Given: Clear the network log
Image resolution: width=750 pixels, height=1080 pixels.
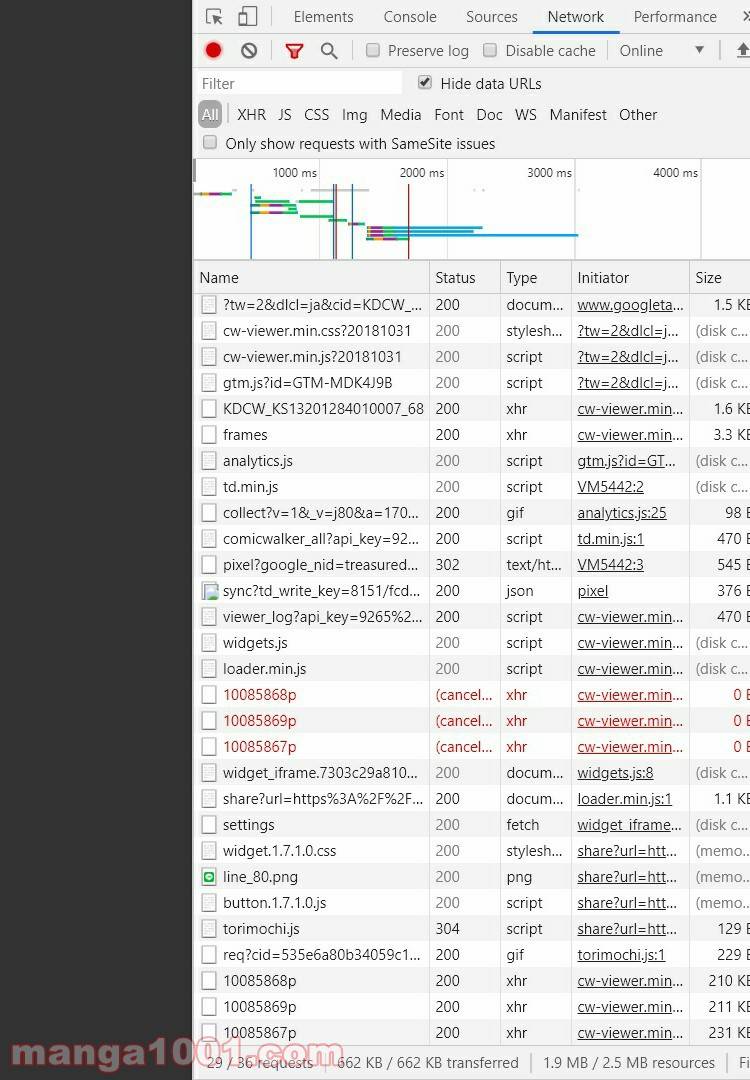Looking at the screenshot, I should point(249,50).
